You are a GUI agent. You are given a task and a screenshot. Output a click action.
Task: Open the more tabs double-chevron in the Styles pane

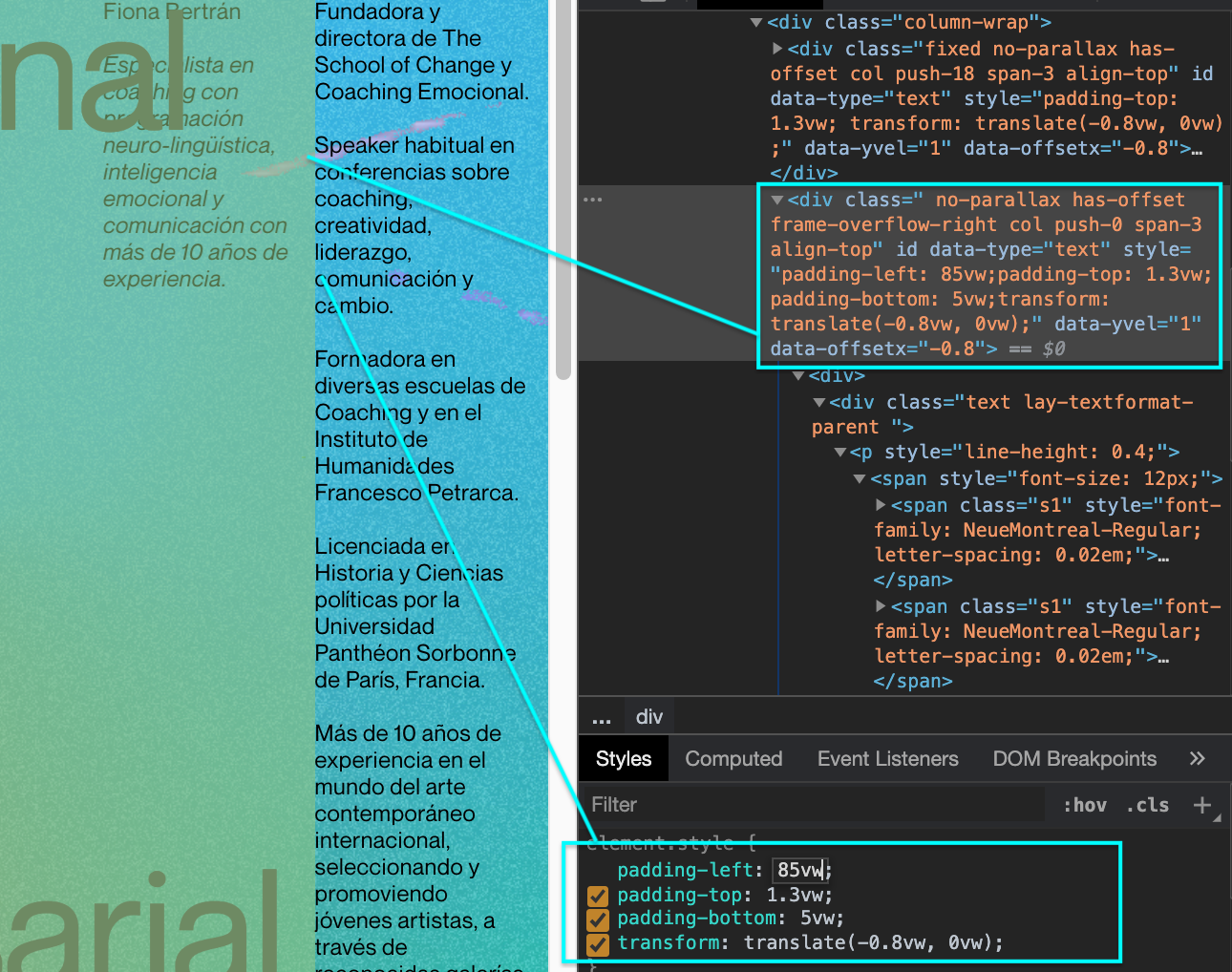(1197, 759)
